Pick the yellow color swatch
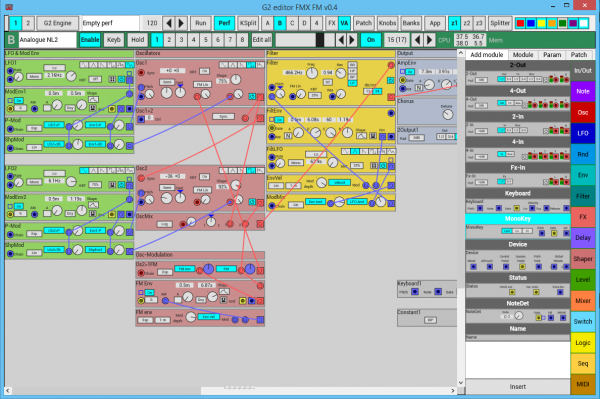Image resolution: width=600 pixels, height=399 pixels. coord(541,23)
